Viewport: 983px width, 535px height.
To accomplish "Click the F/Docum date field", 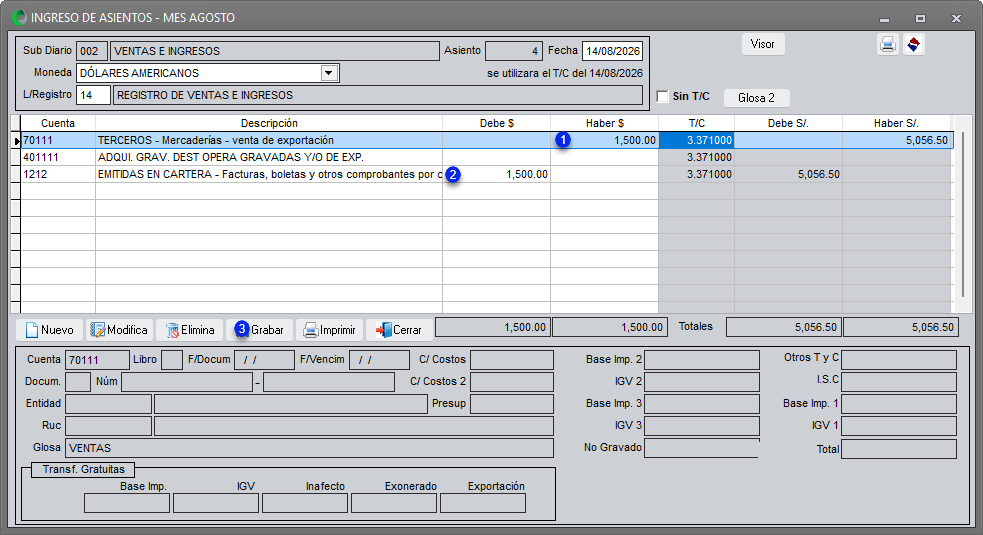I will (264, 360).
